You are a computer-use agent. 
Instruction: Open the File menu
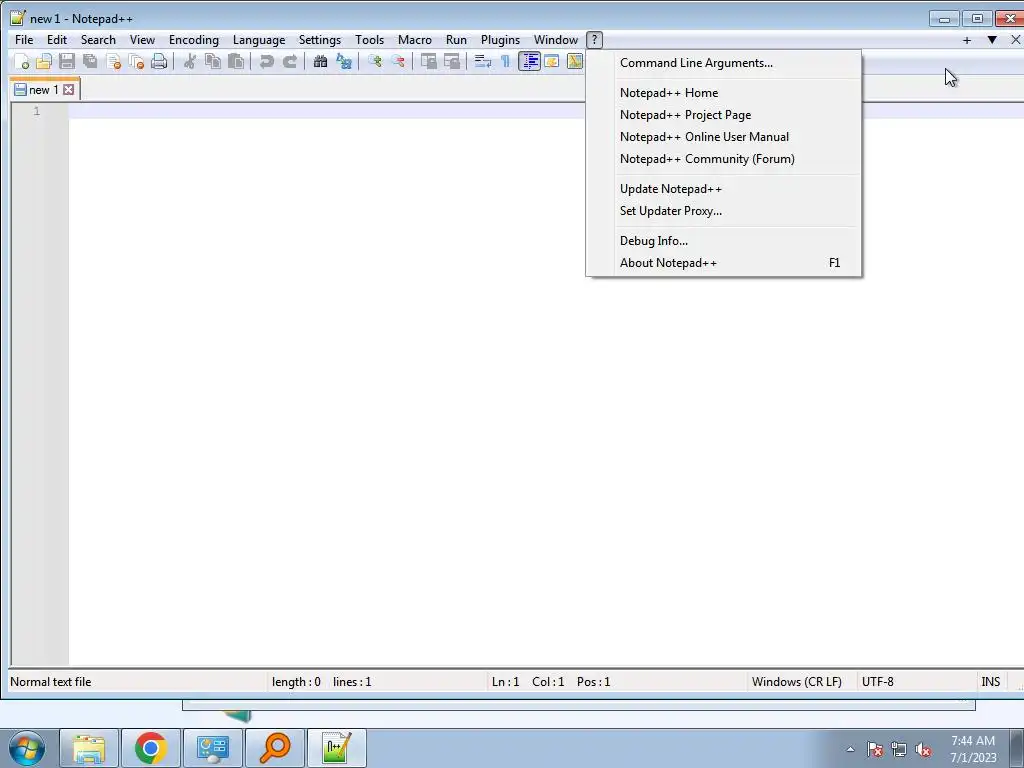point(24,40)
